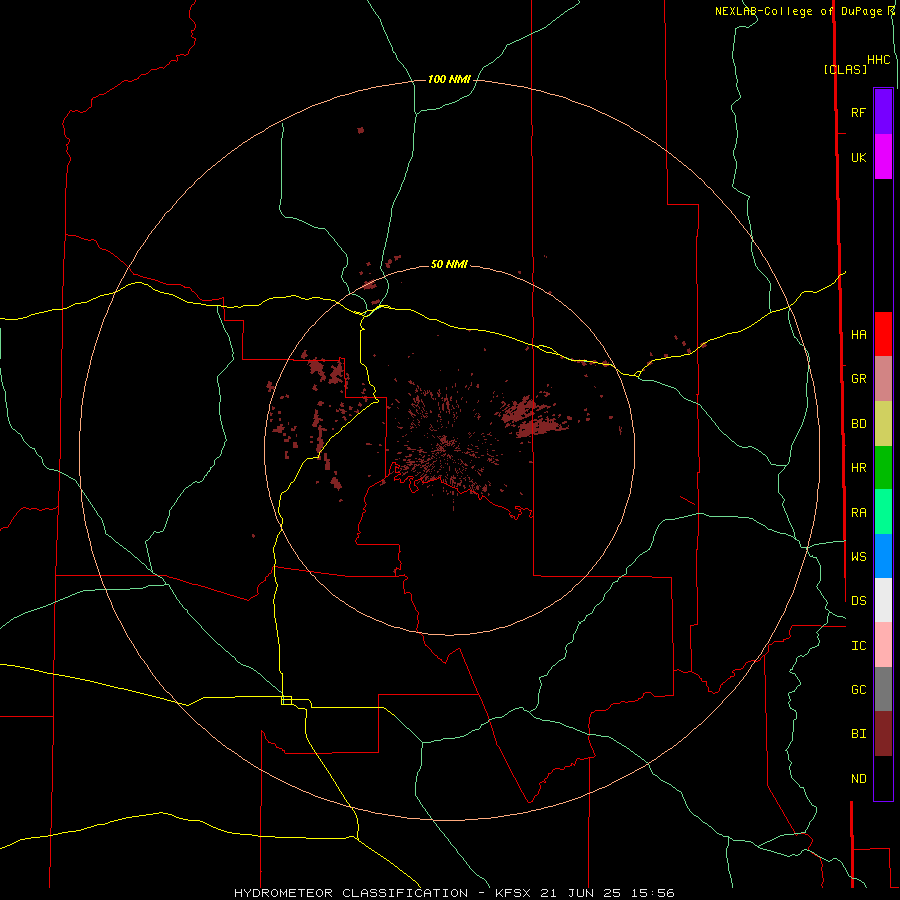Click the HHC product label
This screenshot has height=900, width=900.
[x=879, y=60]
